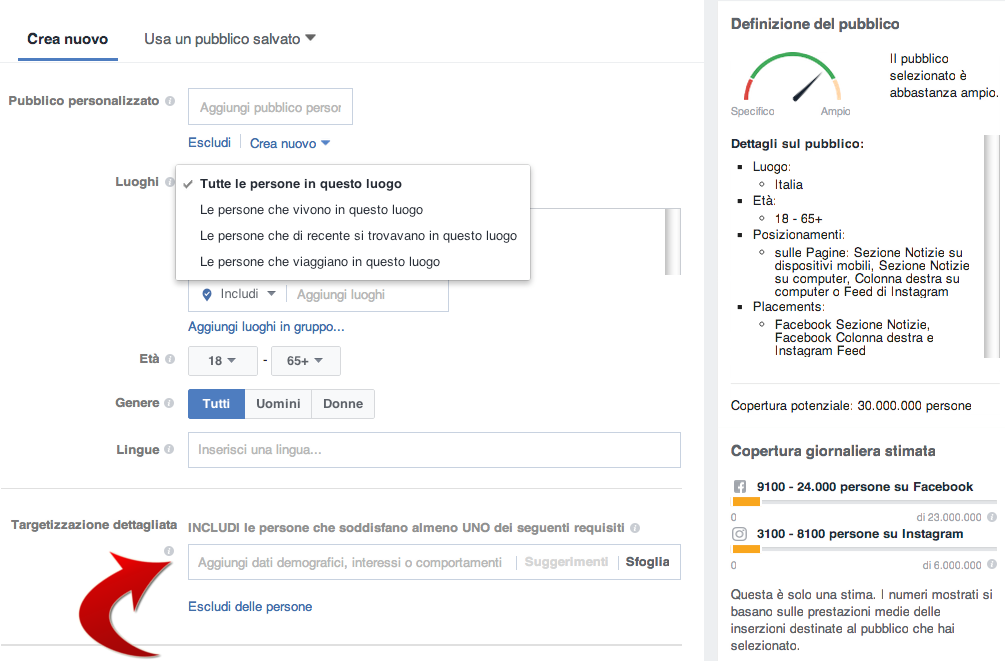This screenshot has width=1005, height=661.
Task: Switch to the Usa un pubblico salvato tab
Action: click(x=221, y=38)
